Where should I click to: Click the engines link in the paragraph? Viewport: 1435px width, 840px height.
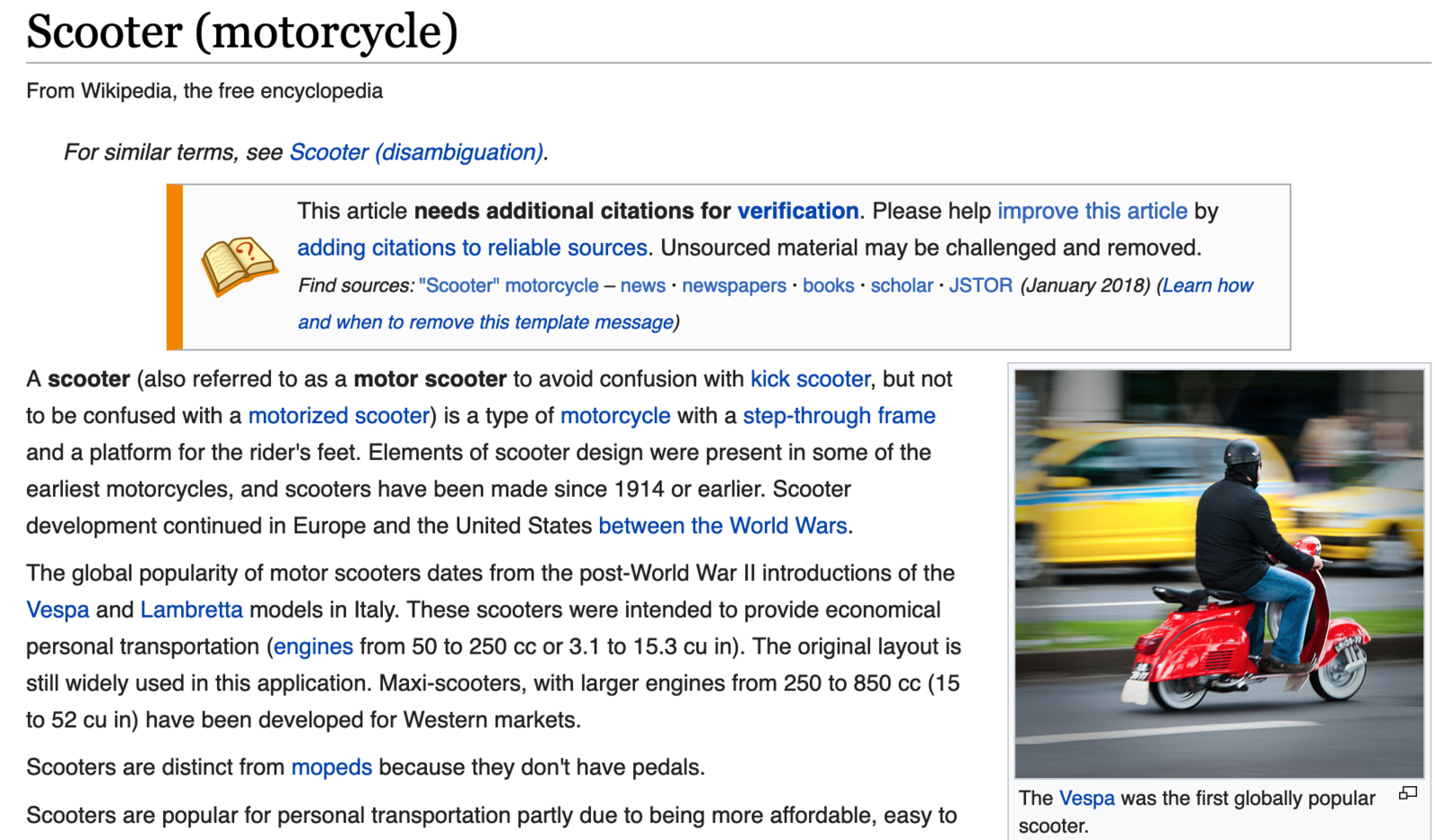pos(313,646)
